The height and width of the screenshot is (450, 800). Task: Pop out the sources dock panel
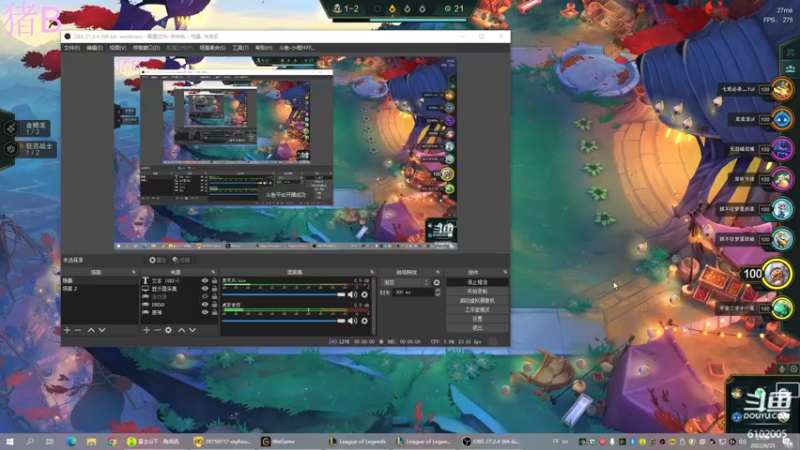coord(213,272)
